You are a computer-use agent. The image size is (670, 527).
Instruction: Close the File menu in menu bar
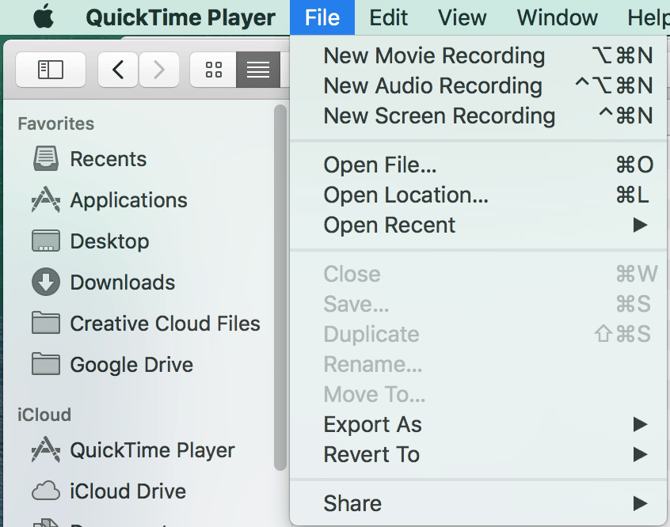point(322,18)
